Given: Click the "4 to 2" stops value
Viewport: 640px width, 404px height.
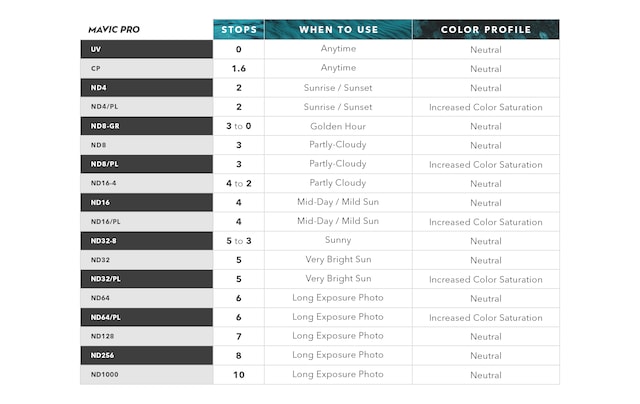Looking at the screenshot, I should click(x=238, y=183).
